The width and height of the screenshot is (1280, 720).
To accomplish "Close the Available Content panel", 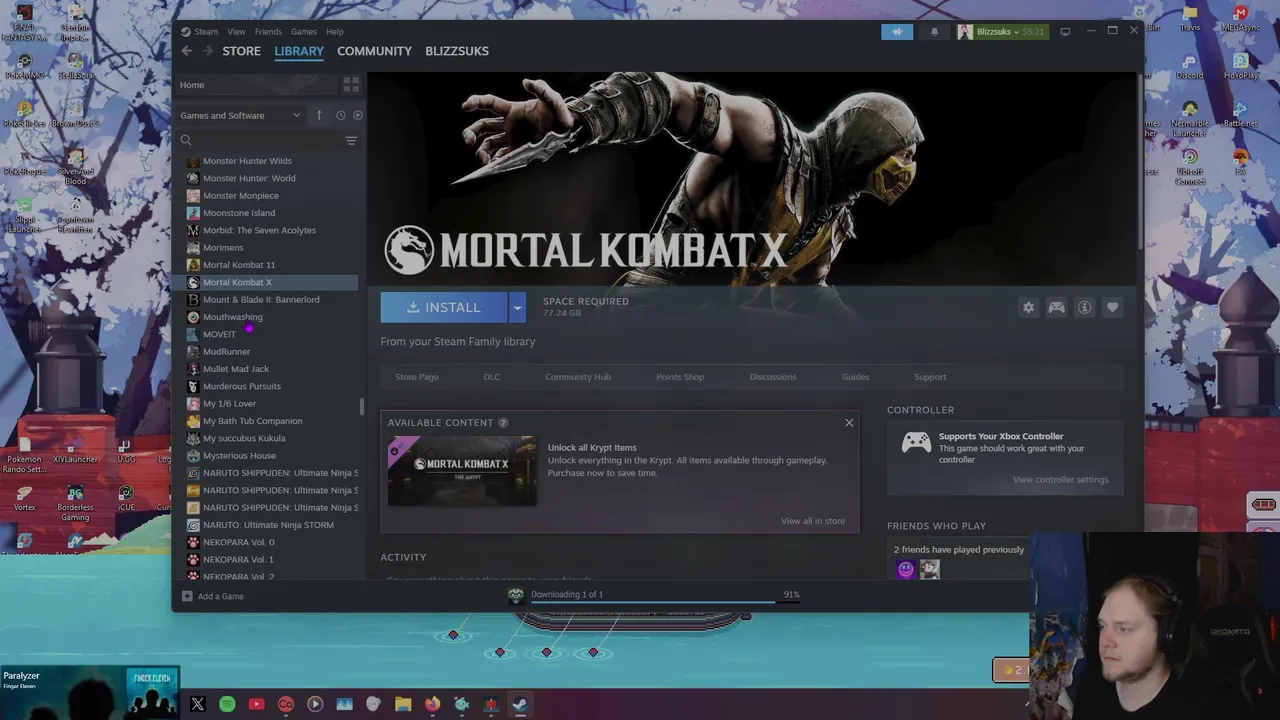I will (x=849, y=422).
